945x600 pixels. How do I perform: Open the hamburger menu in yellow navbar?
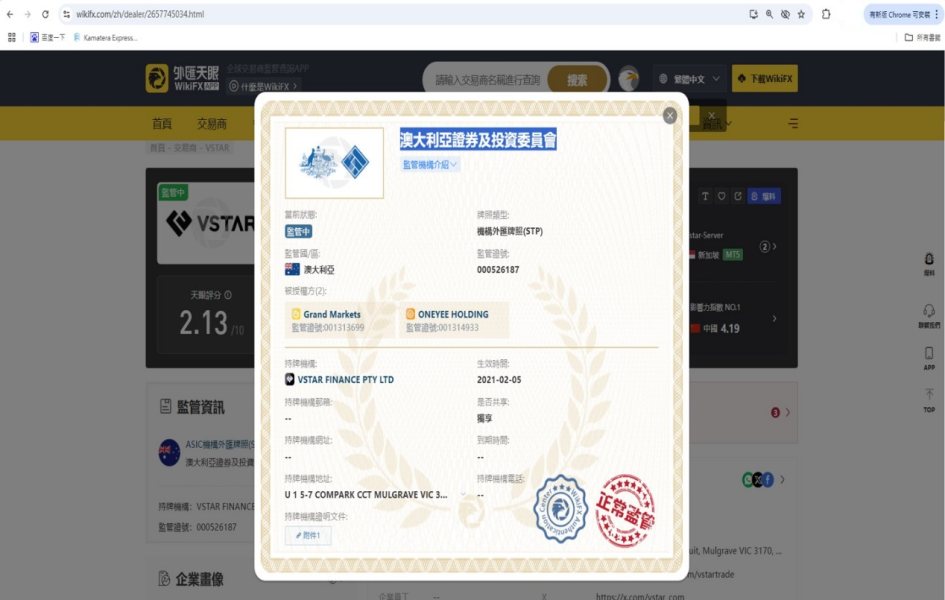pyautogui.click(x=793, y=123)
